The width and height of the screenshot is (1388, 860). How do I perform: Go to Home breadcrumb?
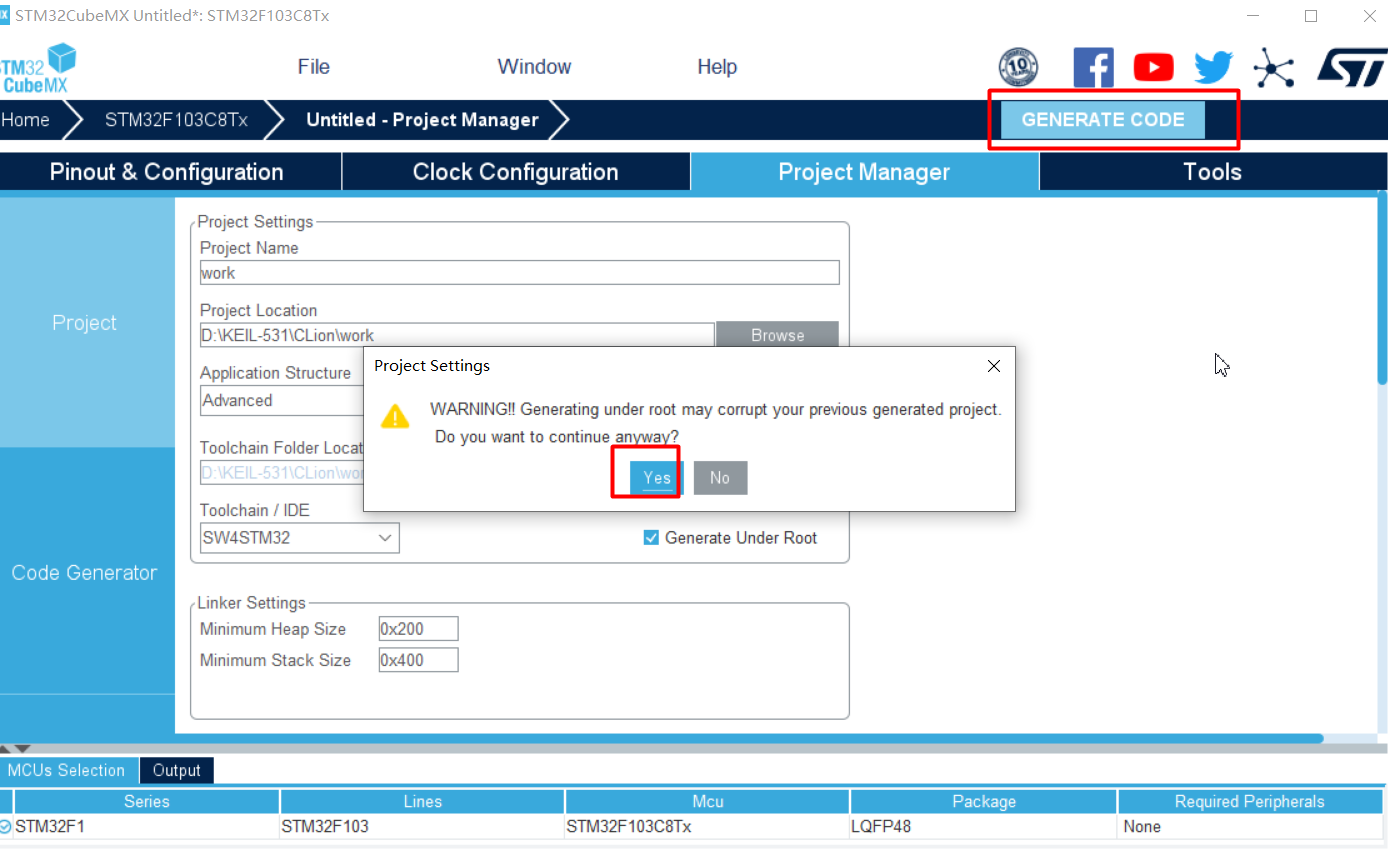coord(26,120)
